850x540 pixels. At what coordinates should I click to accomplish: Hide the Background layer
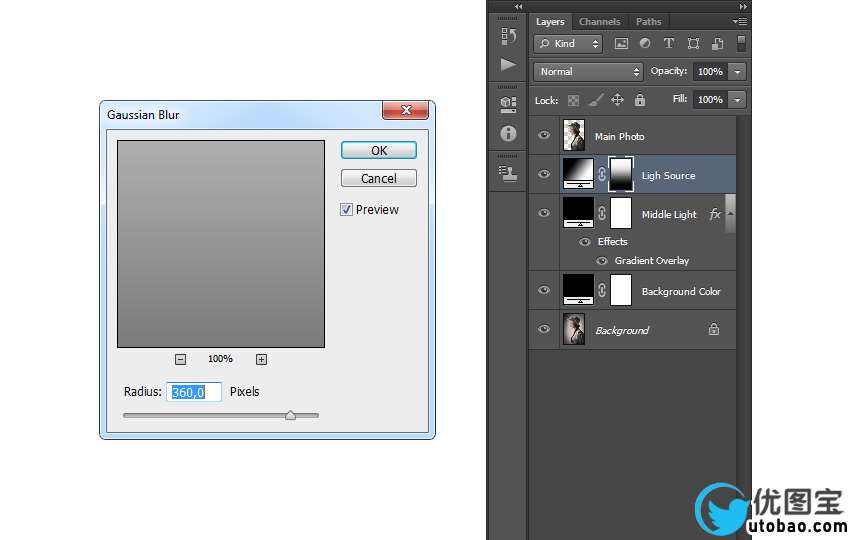pyautogui.click(x=544, y=329)
